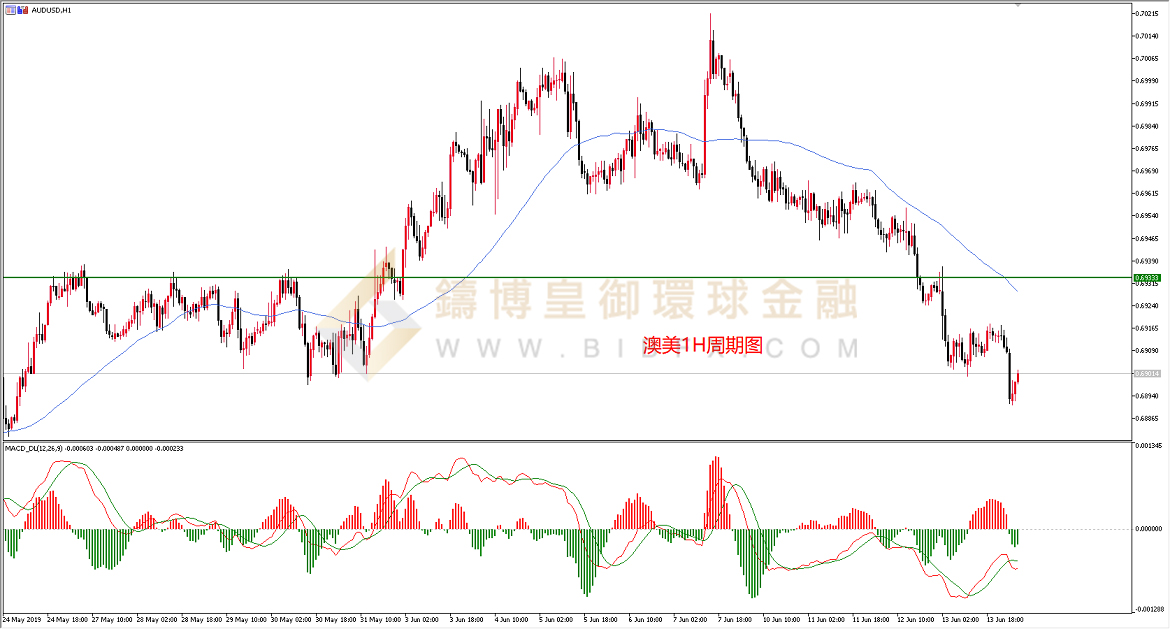Click the red 澳美1H周期图 text label
1170x629 pixels.
pyautogui.click(x=703, y=345)
